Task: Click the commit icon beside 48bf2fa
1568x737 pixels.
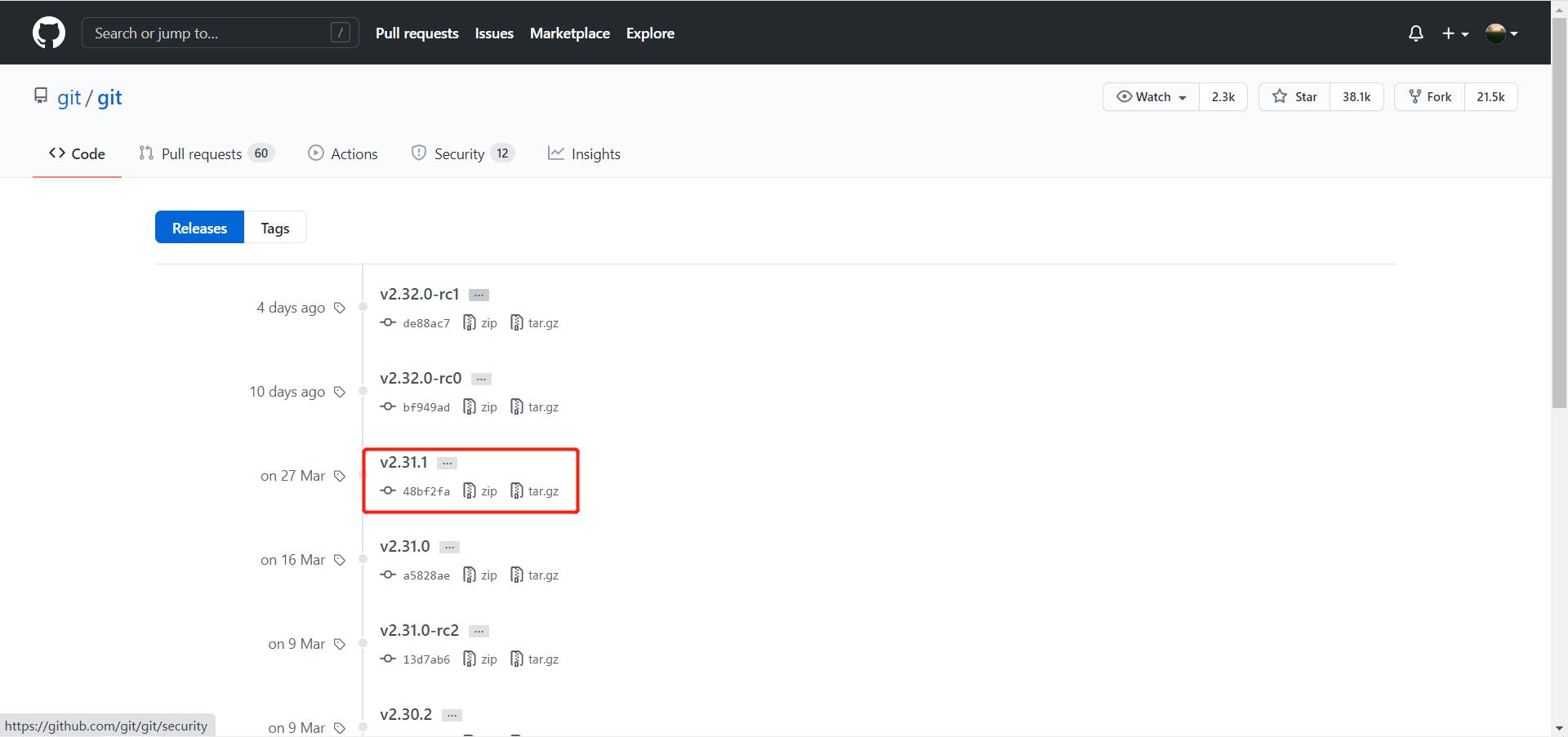Action: (x=388, y=491)
